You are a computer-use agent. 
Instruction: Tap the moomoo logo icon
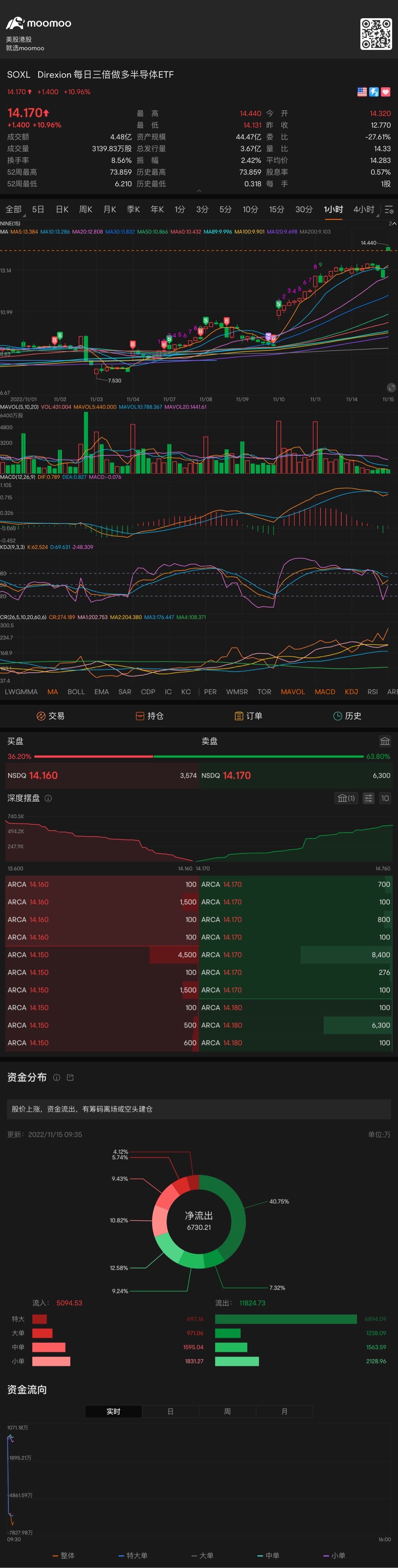(15, 24)
